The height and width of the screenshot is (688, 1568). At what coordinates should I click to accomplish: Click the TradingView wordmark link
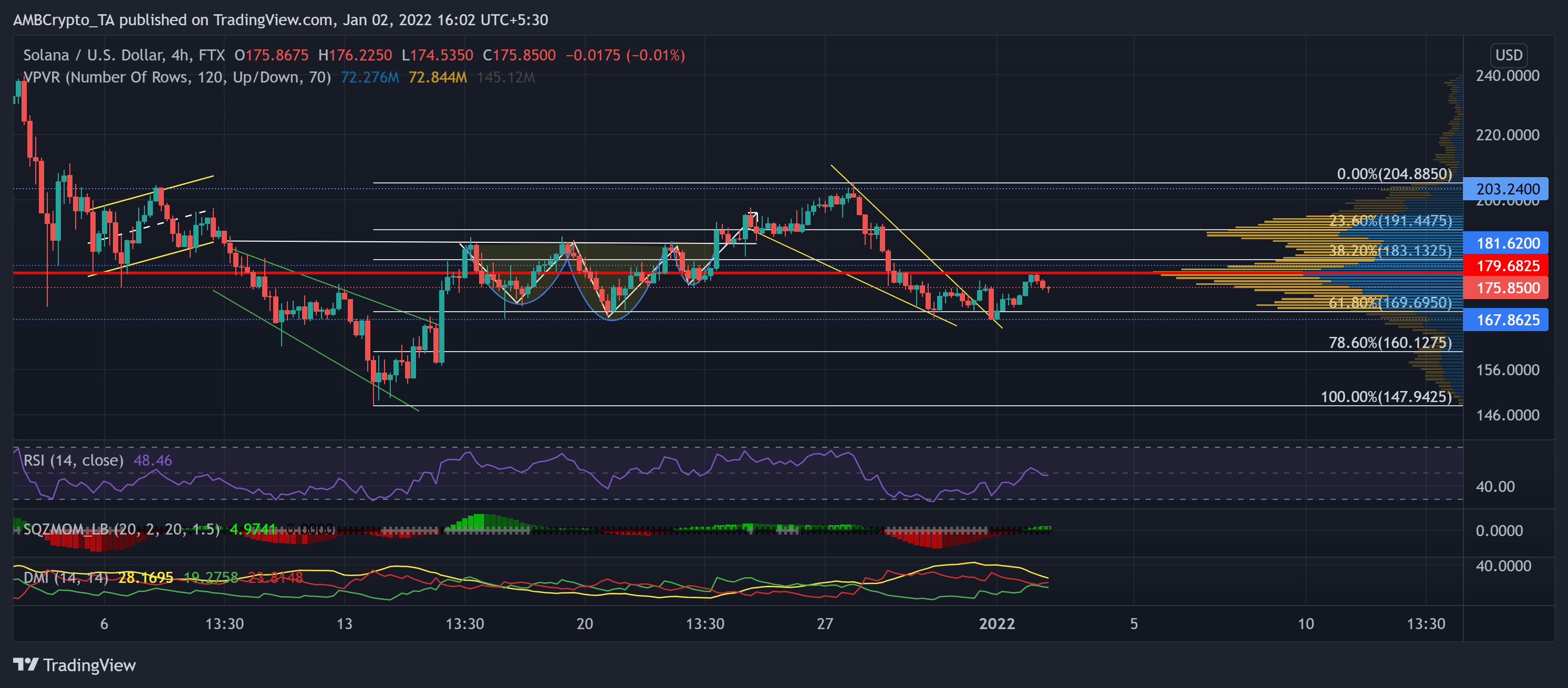pos(89,665)
